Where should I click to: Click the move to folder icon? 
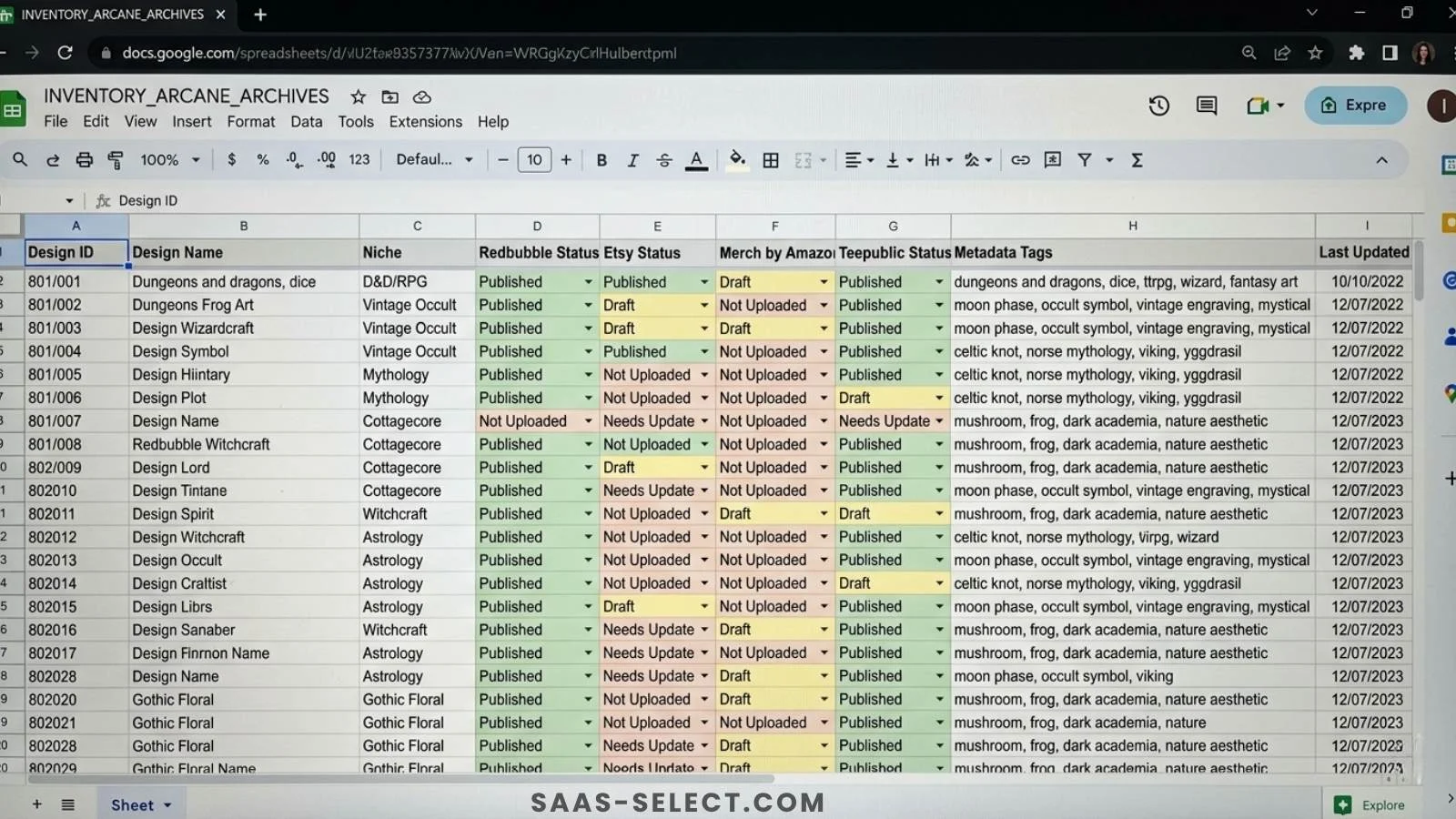[x=390, y=96]
